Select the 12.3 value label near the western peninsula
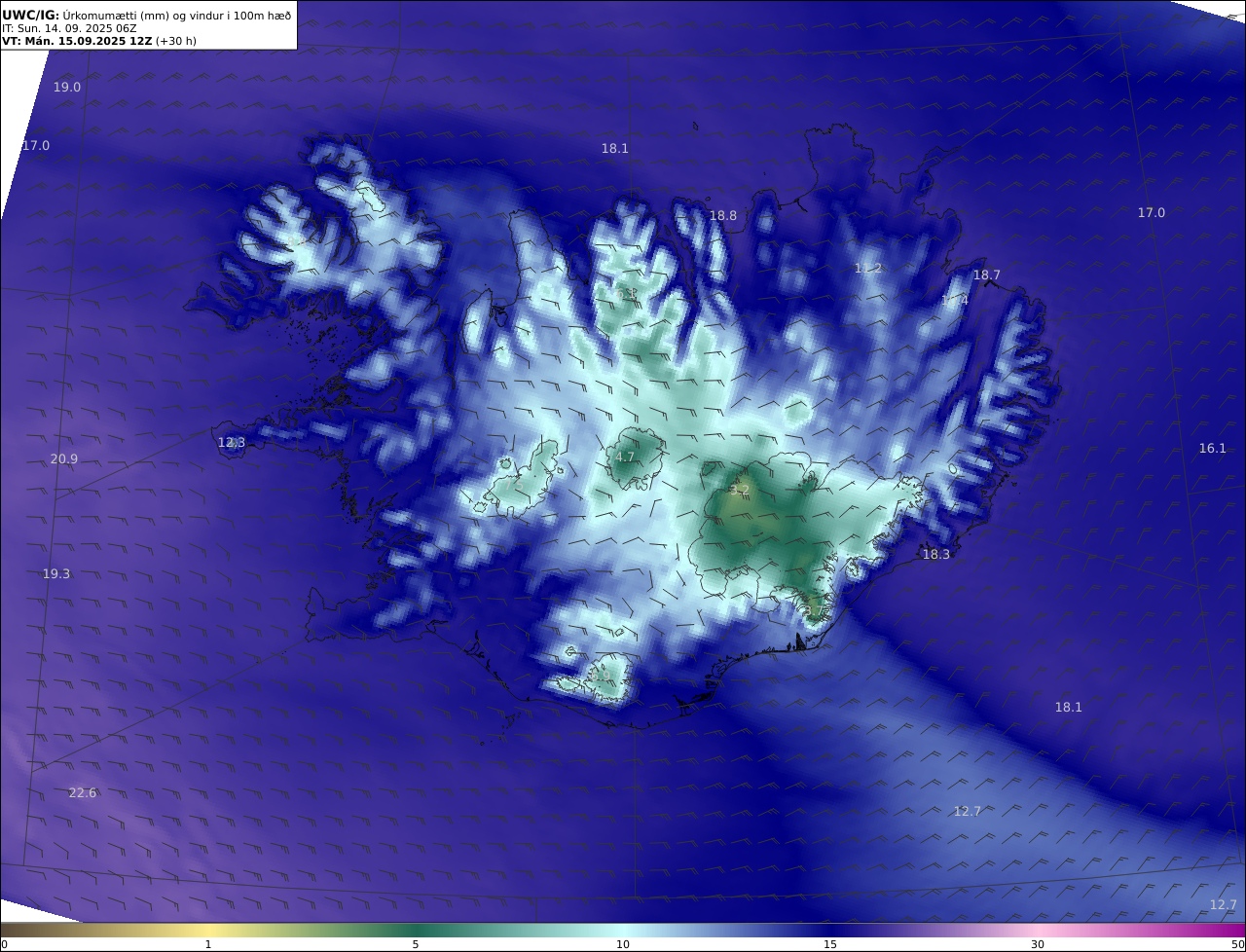The height and width of the screenshot is (952, 1246). 232,443
